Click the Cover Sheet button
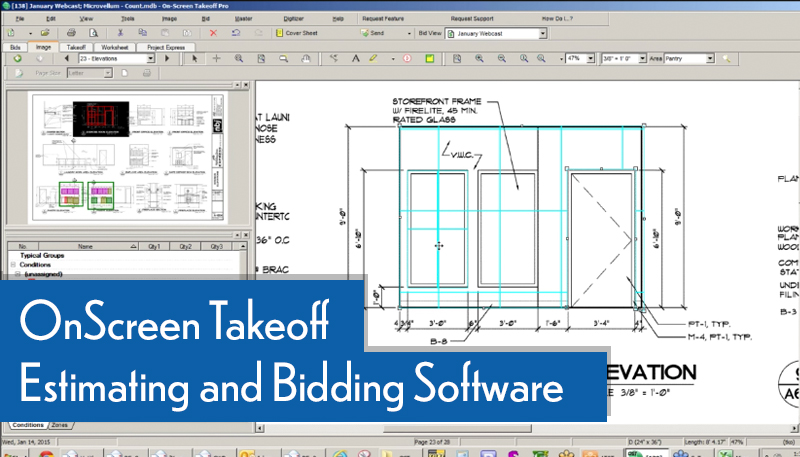 pyautogui.click(x=296, y=33)
